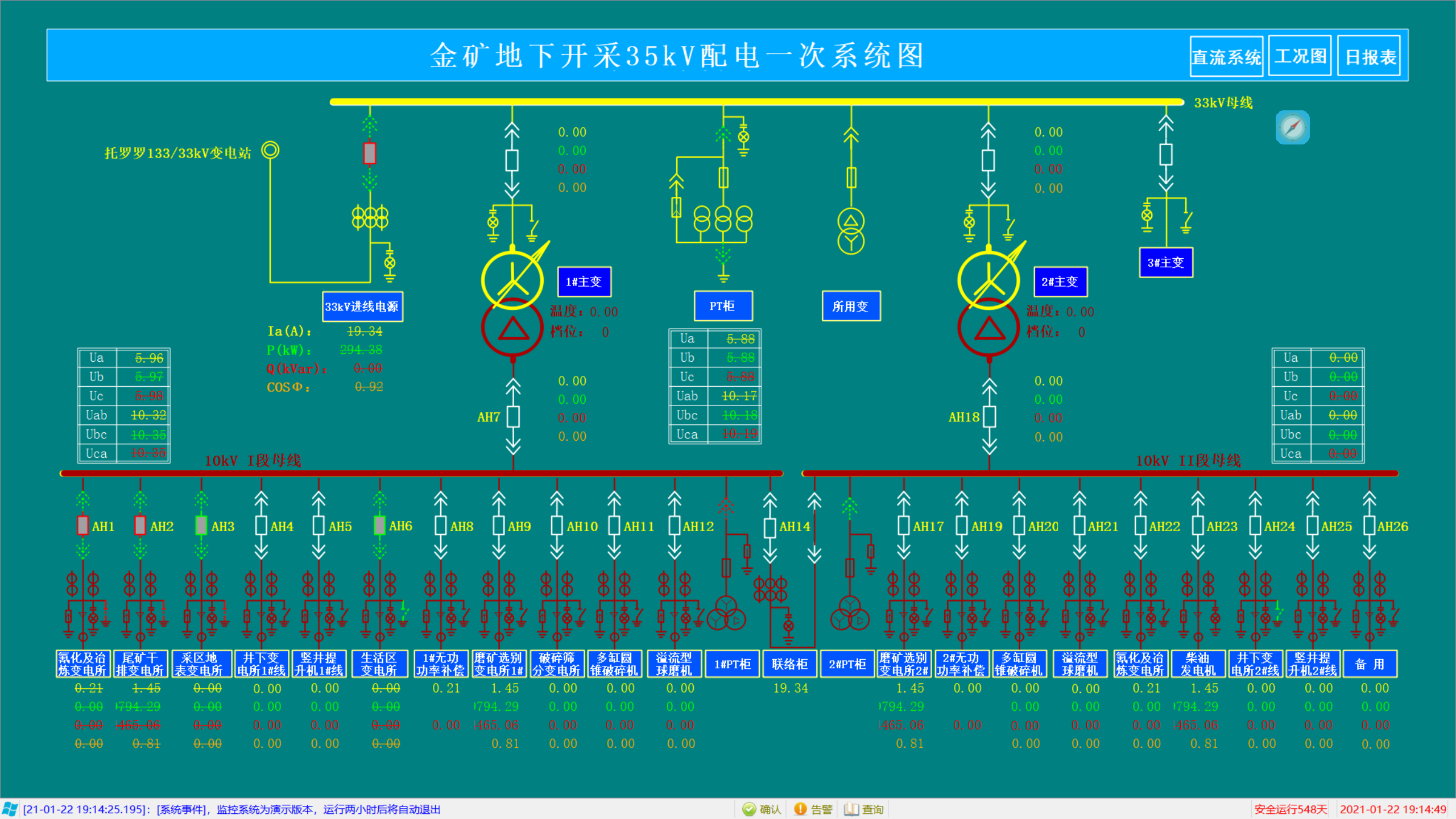
Task: Click the 查询 query book icon
Action: (851, 809)
